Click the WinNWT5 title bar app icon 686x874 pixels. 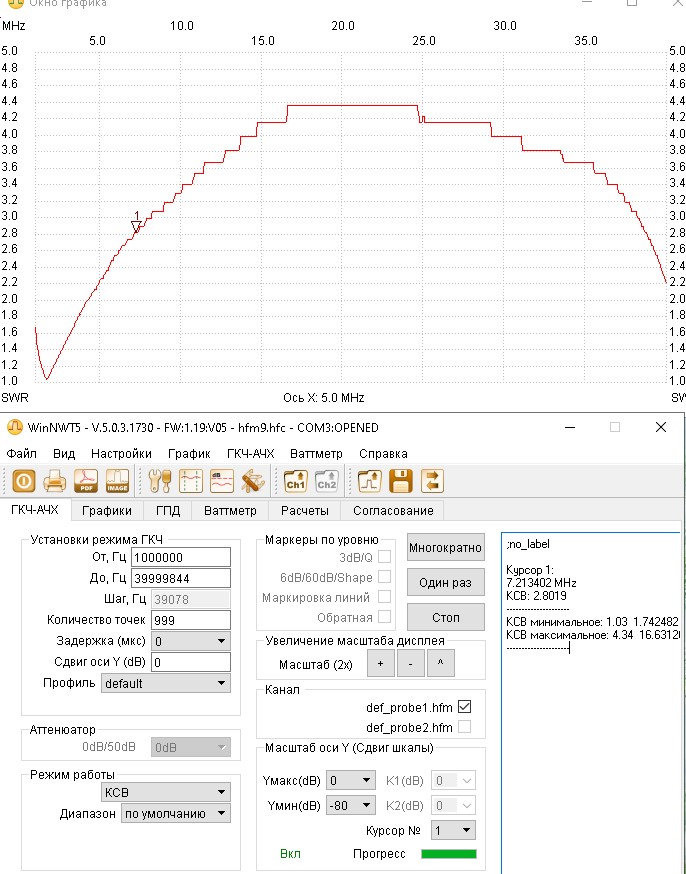(15, 428)
